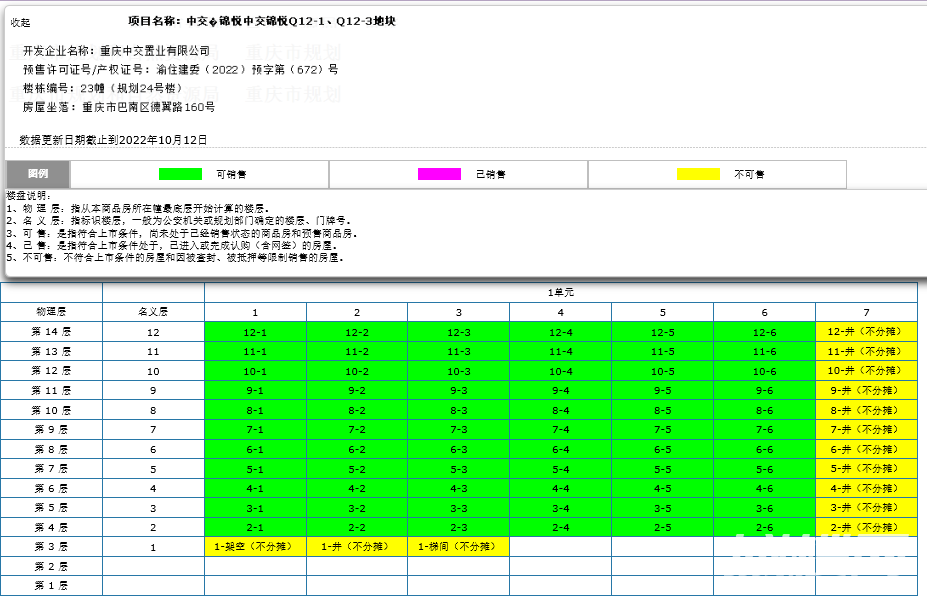Click the project name 中交锦悦 heading
927x601 pixels.
[x=262, y=21]
